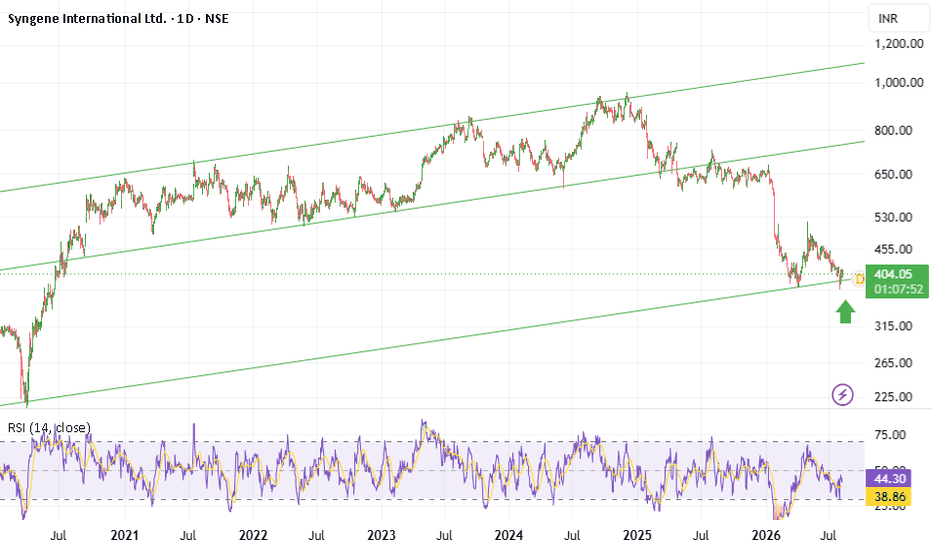Image resolution: width=932 pixels, height=550 pixels.
Task: Click the 01:07:52 bar countdown timer
Action: click(898, 290)
